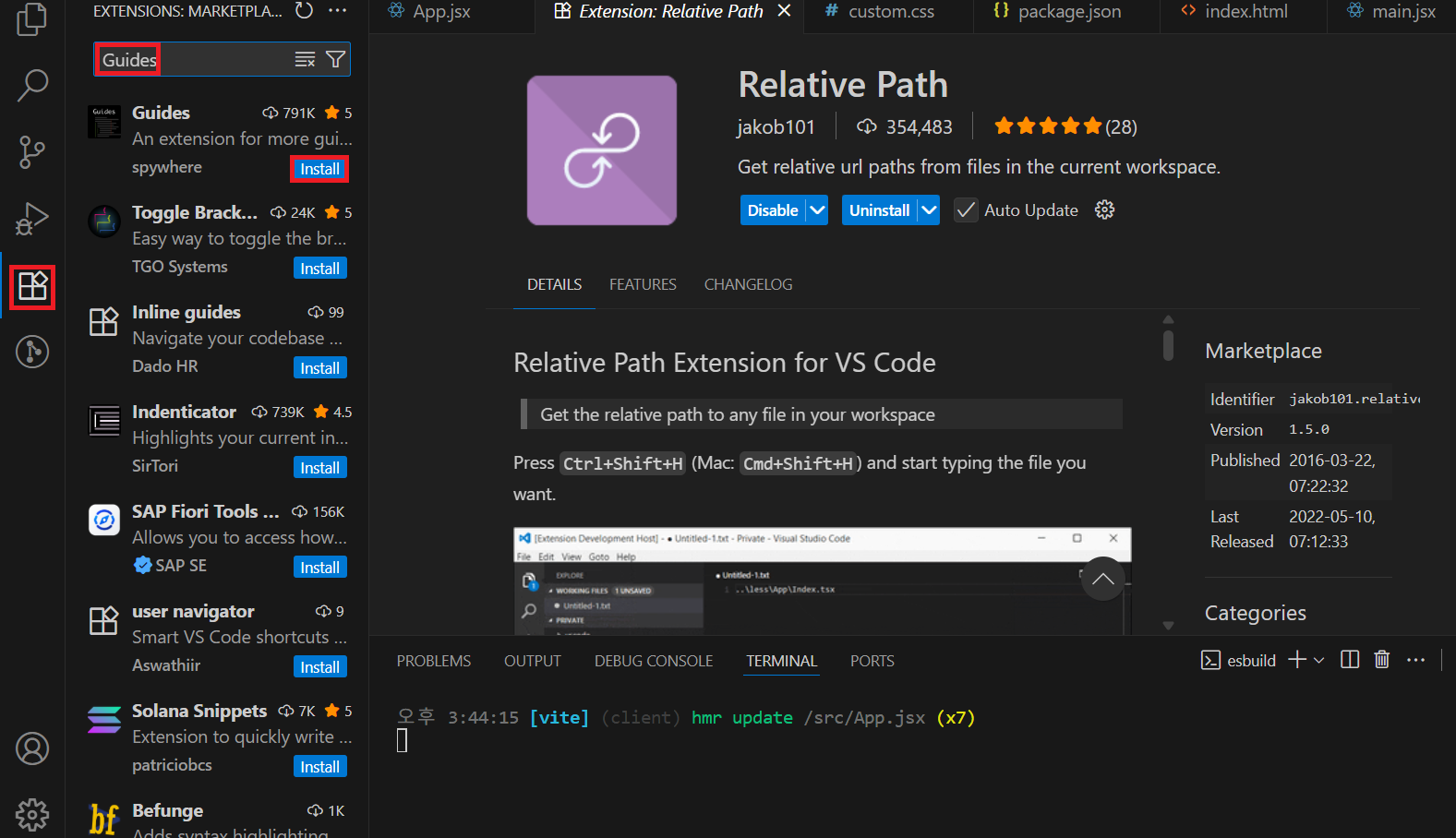The image size is (1456, 838).
Task: Expand the Disable button dropdown arrow
Action: (817, 210)
